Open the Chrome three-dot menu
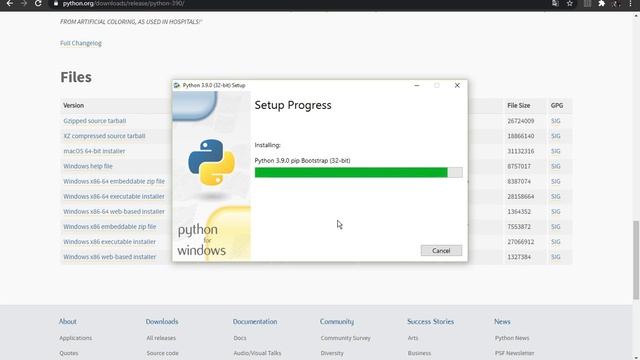640x360 pixels. 630,3
